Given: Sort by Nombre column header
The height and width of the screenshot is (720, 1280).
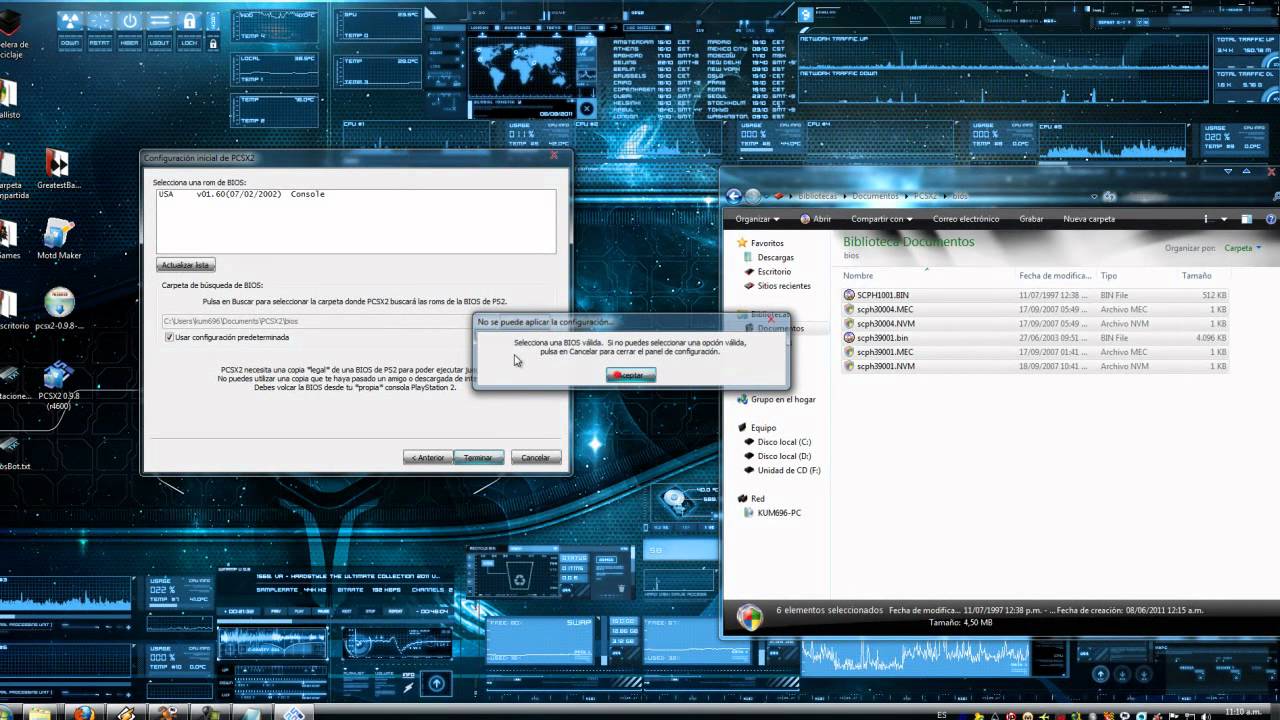Looking at the screenshot, I should pyautogui.click(x=926, y=276).
